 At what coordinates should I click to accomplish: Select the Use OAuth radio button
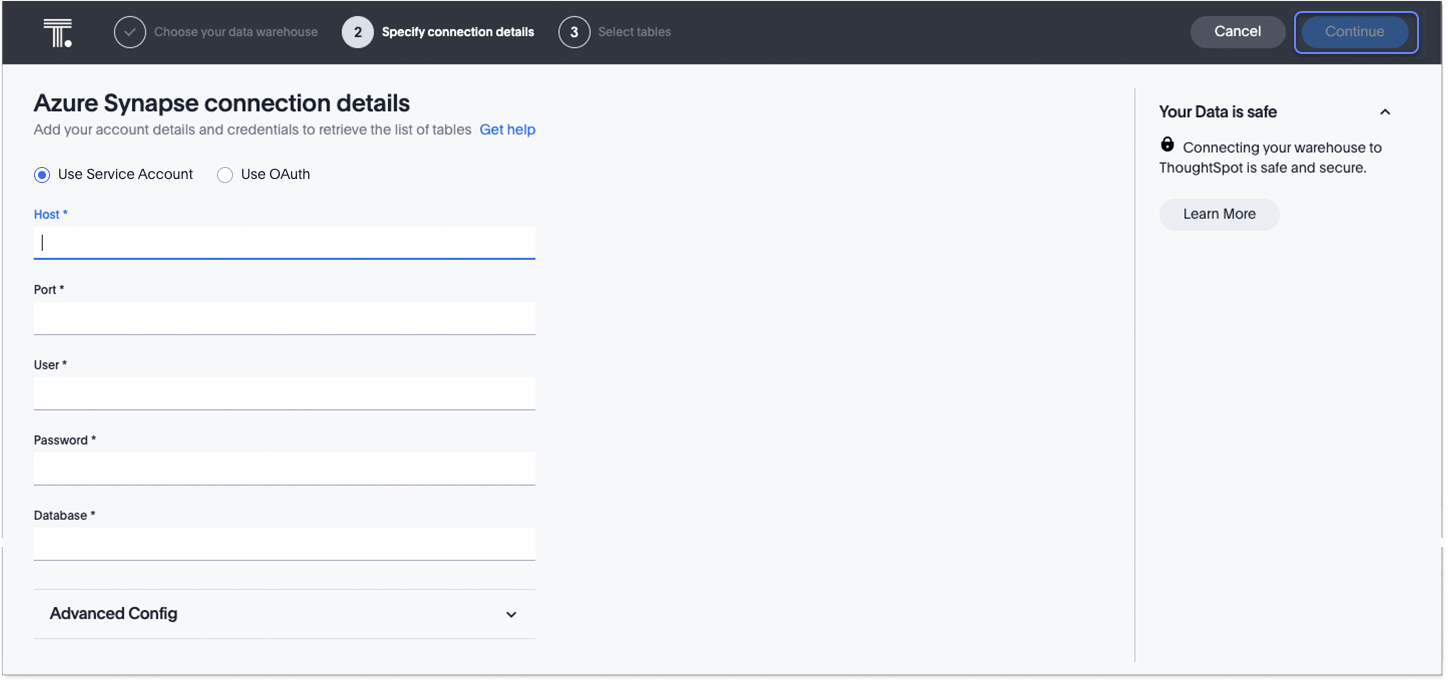coord(225,175)
